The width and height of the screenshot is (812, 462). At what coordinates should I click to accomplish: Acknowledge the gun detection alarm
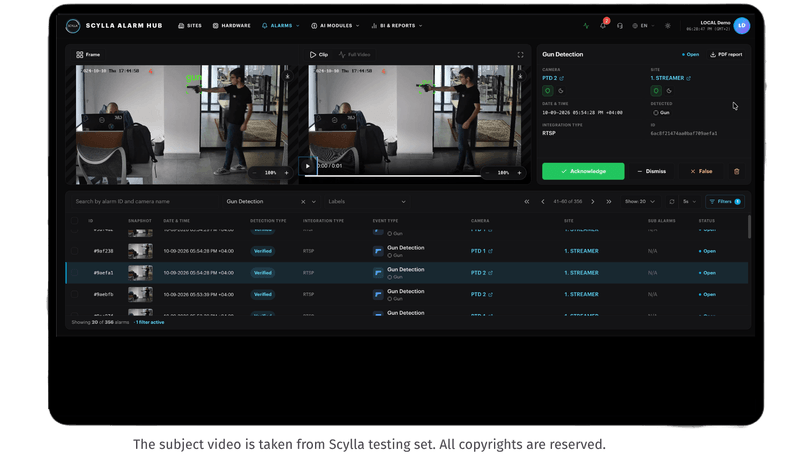(583, 171)
